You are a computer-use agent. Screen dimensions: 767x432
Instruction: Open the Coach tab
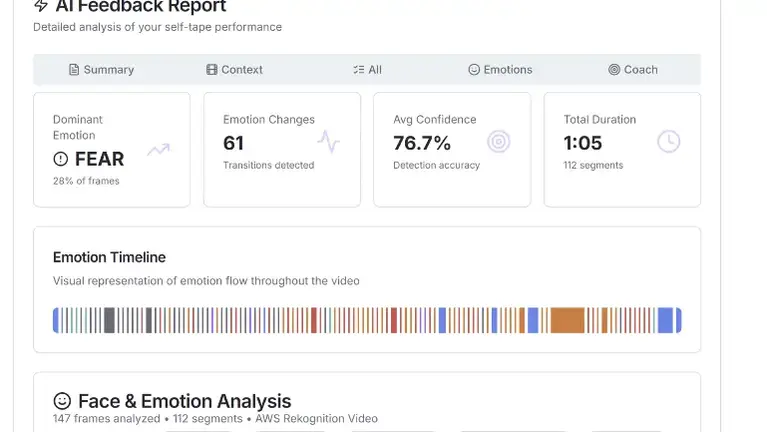(x=633, y=70)
